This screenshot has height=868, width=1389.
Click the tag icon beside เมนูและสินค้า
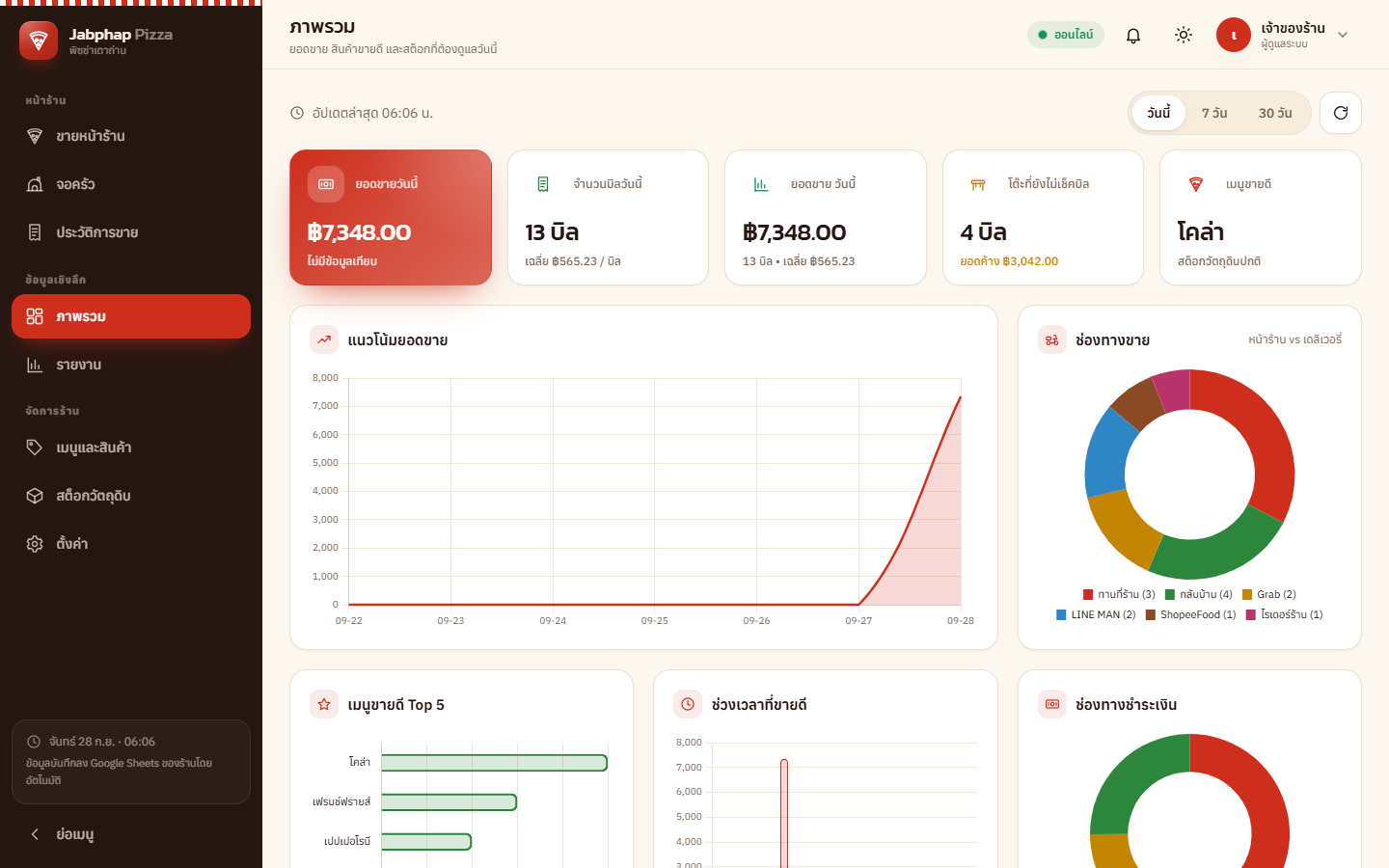35,448
